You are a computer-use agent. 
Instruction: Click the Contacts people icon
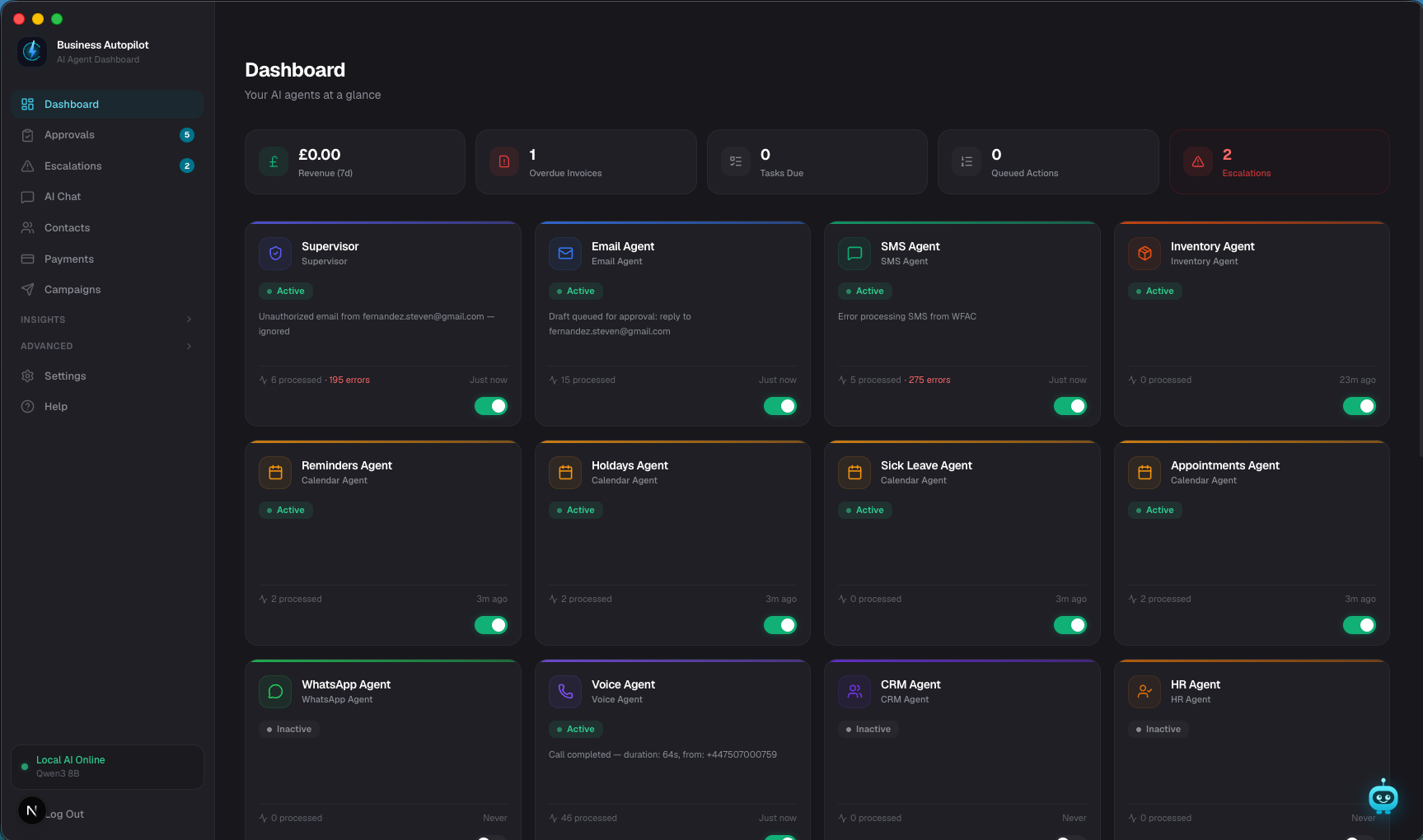[27, 228]
